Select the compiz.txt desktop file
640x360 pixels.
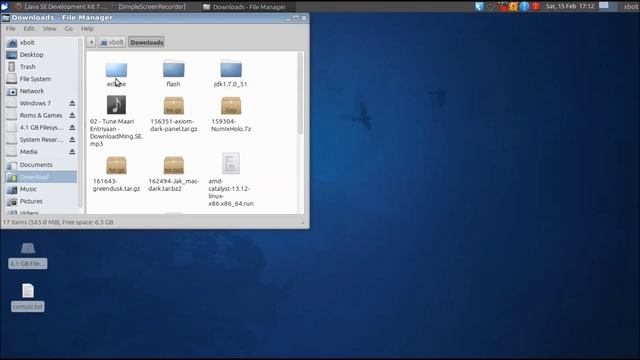tap(28, 298)
